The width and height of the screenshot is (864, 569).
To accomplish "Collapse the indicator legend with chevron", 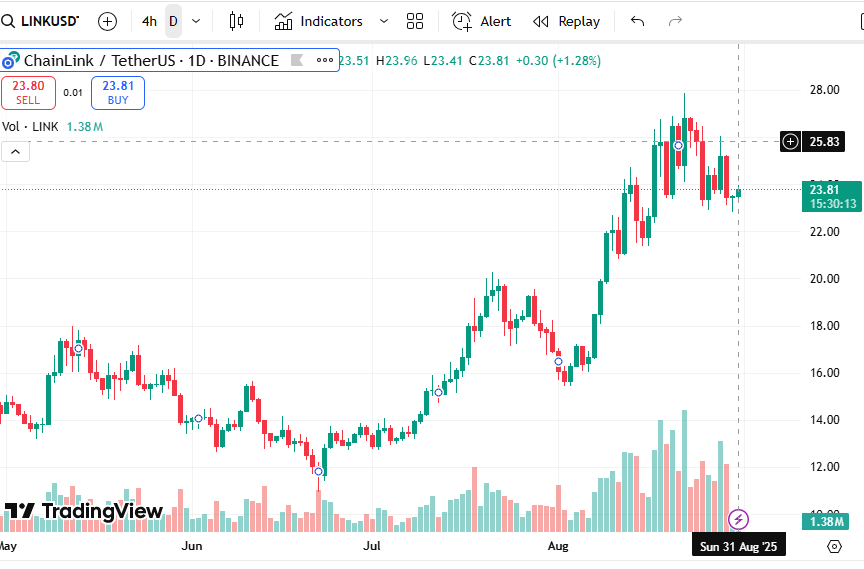I will (x=15, y=152).
